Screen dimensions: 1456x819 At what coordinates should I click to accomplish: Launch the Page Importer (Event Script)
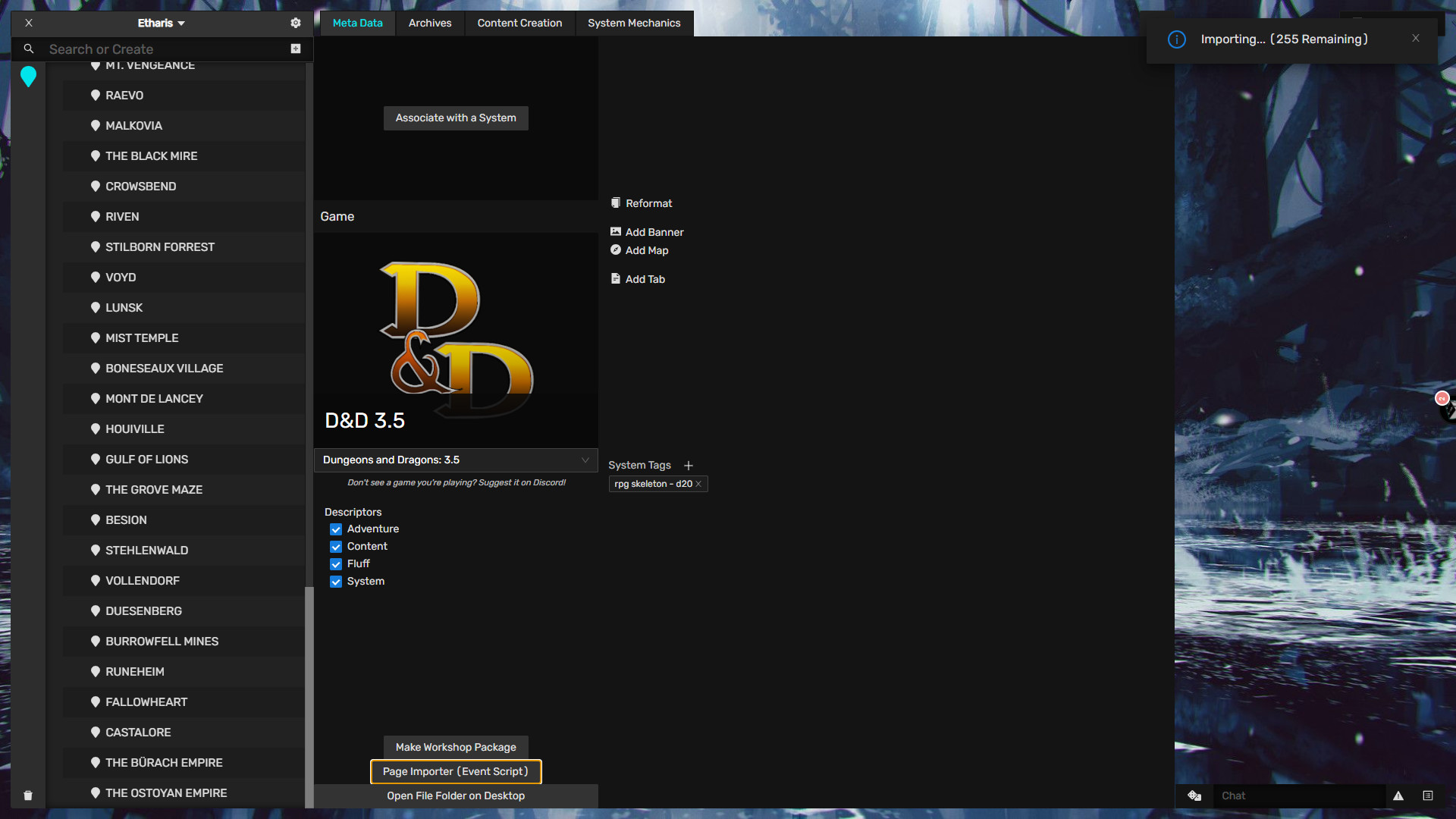[x=455, y=771]
